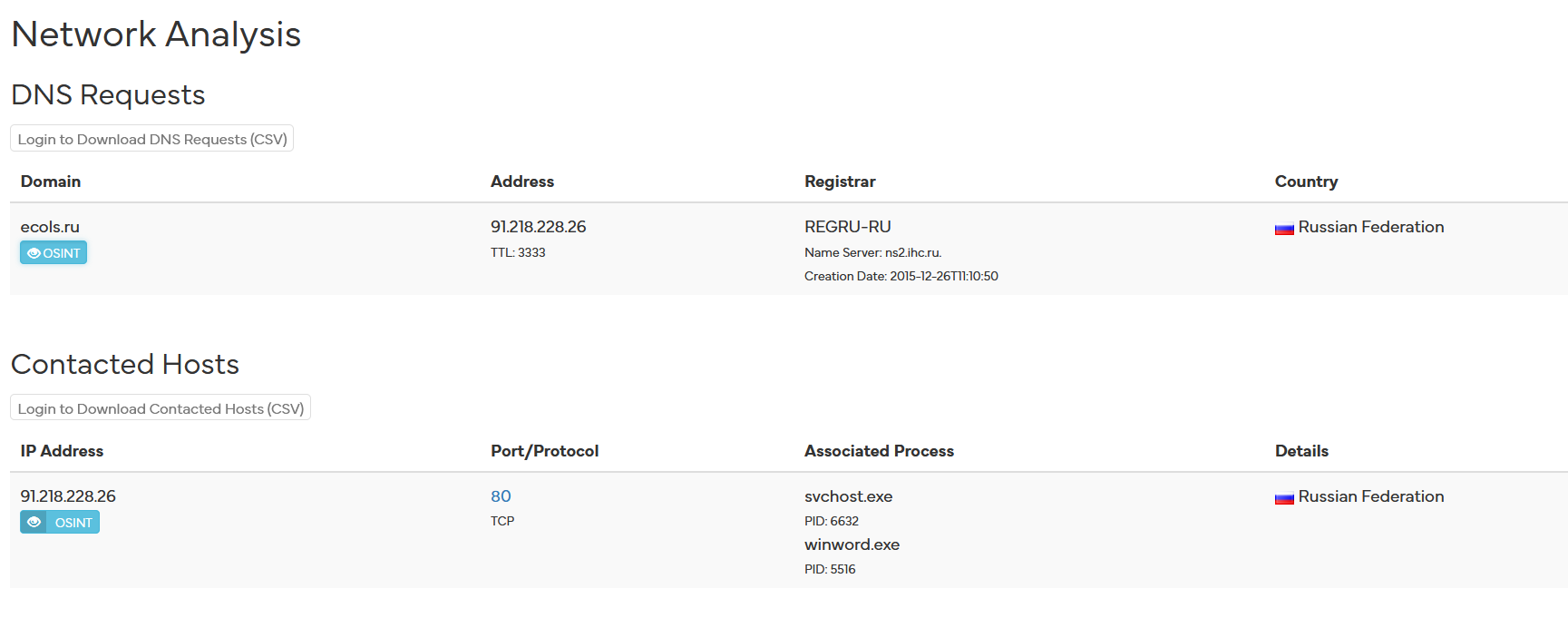
Task: Select the Russian Federation flag in Contacted Hosts
Action: pos(1283,498)
